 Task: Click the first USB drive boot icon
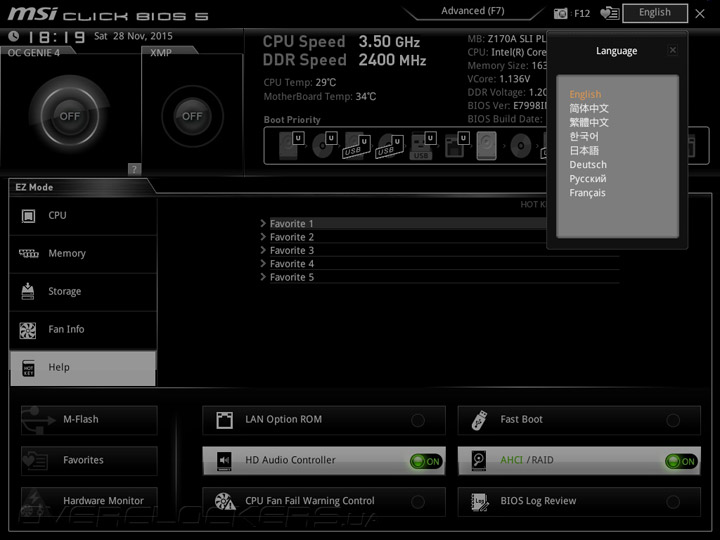(x=357, y=146)
